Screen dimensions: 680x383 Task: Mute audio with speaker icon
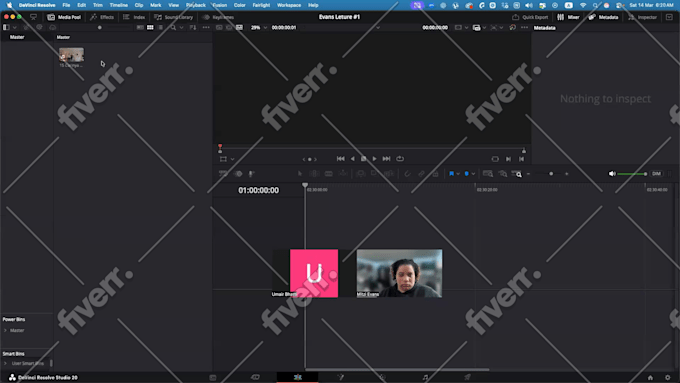pyautogui.click(x=612, y=173)
